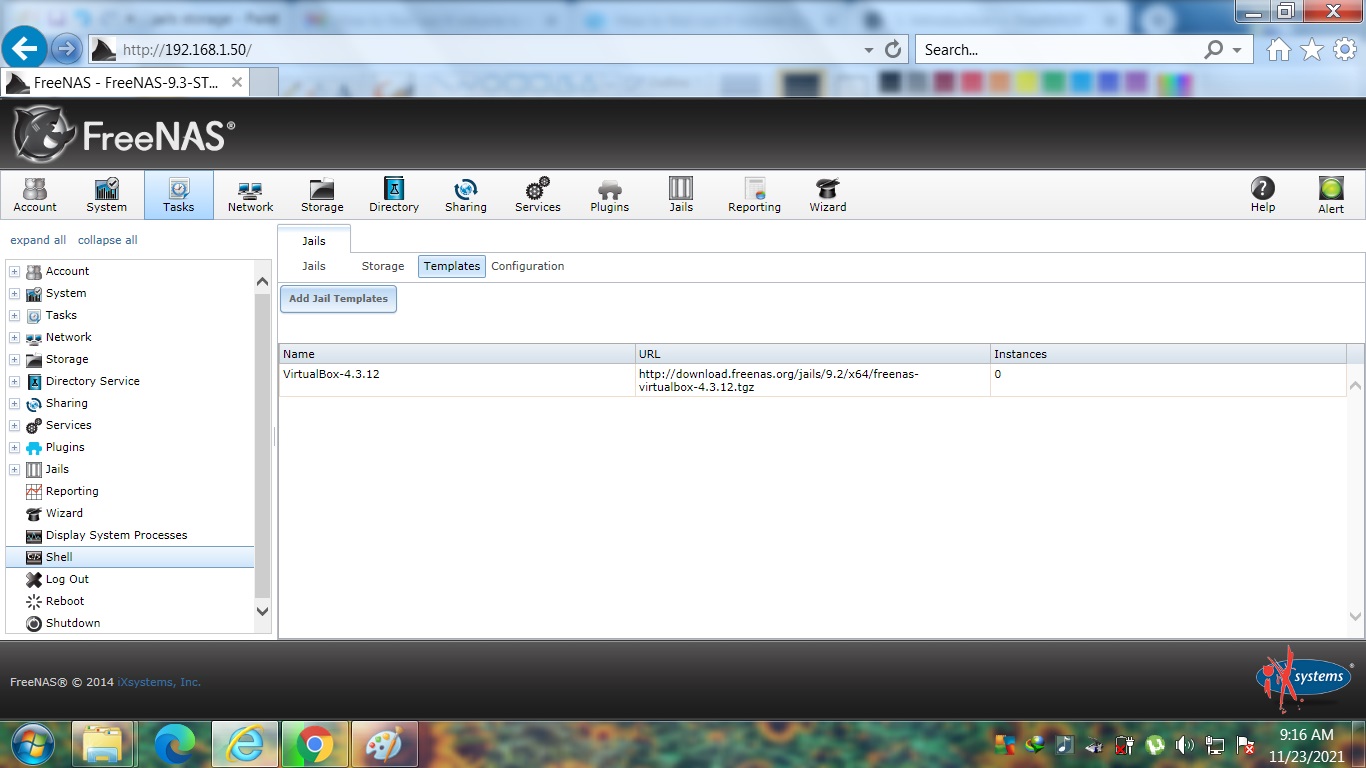Open the iXsystems, Inc. footer link
The image size is (1366, 768).
click(x=159, y=682)
